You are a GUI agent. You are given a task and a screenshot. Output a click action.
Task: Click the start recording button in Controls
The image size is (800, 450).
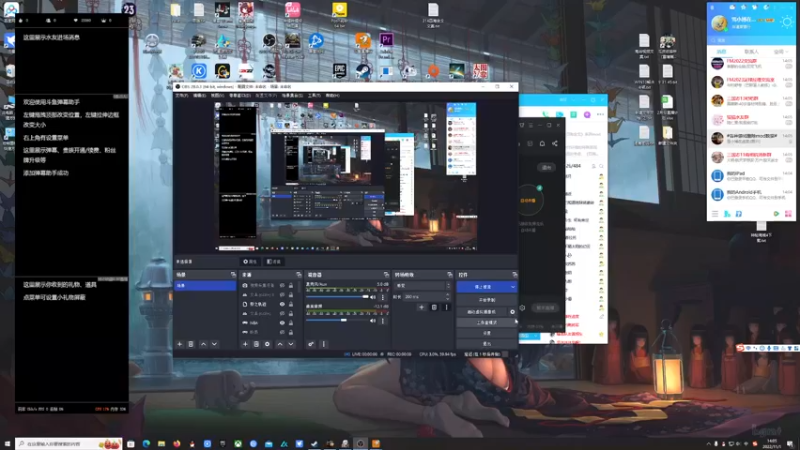tap(487, 300)
